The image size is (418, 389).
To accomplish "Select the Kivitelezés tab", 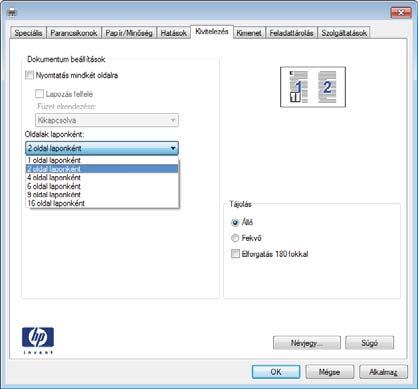I will (x=212, y=32).
